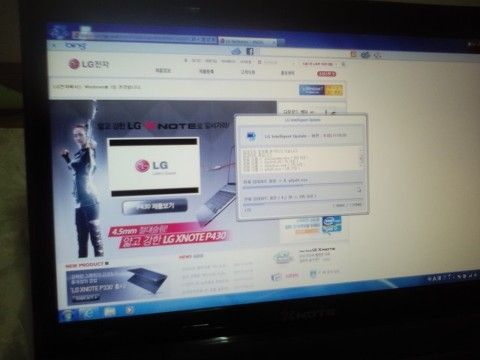Screen dimensions: 480x360
Task: Click the red pill navigation button
Action: pyautogui.click(x=326, y=74)
